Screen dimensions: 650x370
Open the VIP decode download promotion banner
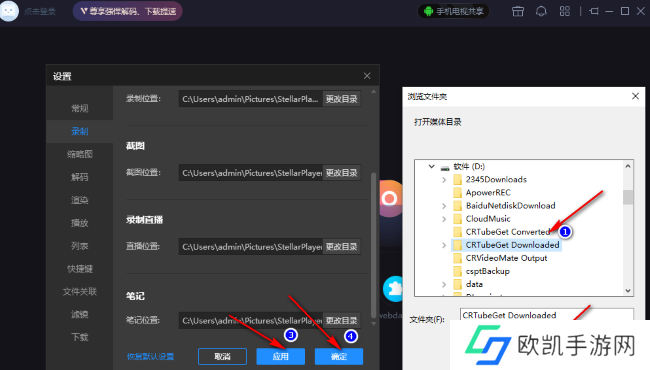point(128,11)
